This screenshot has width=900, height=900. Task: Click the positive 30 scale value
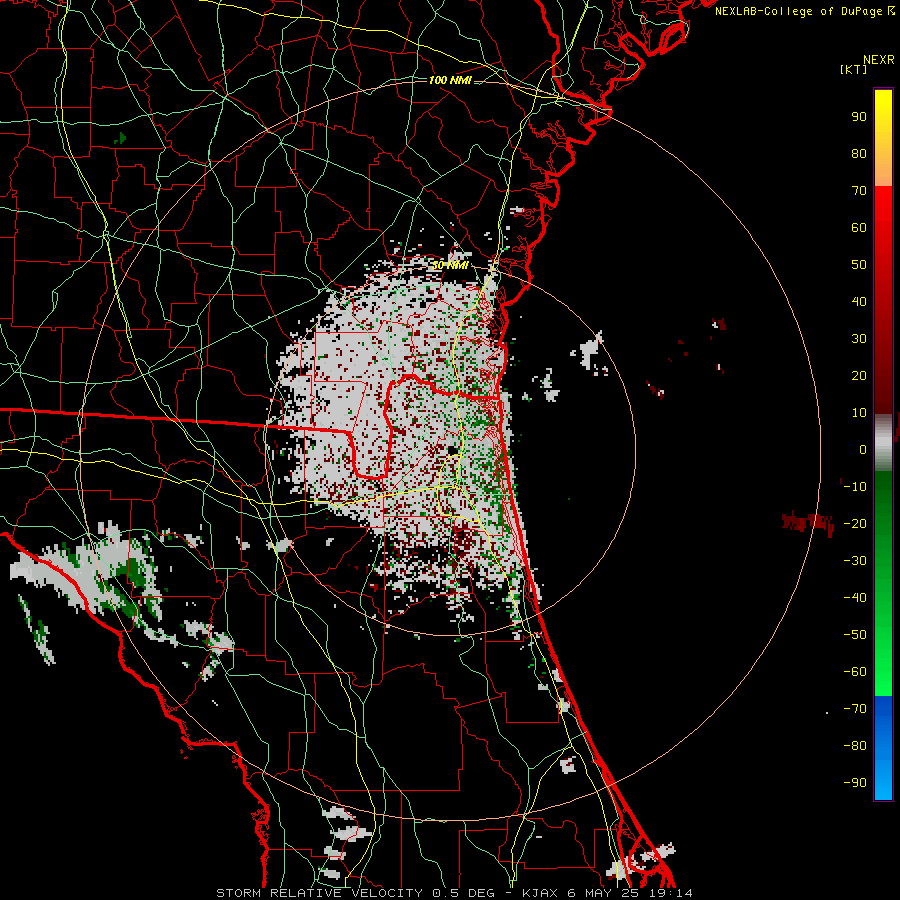click(859, 339)
